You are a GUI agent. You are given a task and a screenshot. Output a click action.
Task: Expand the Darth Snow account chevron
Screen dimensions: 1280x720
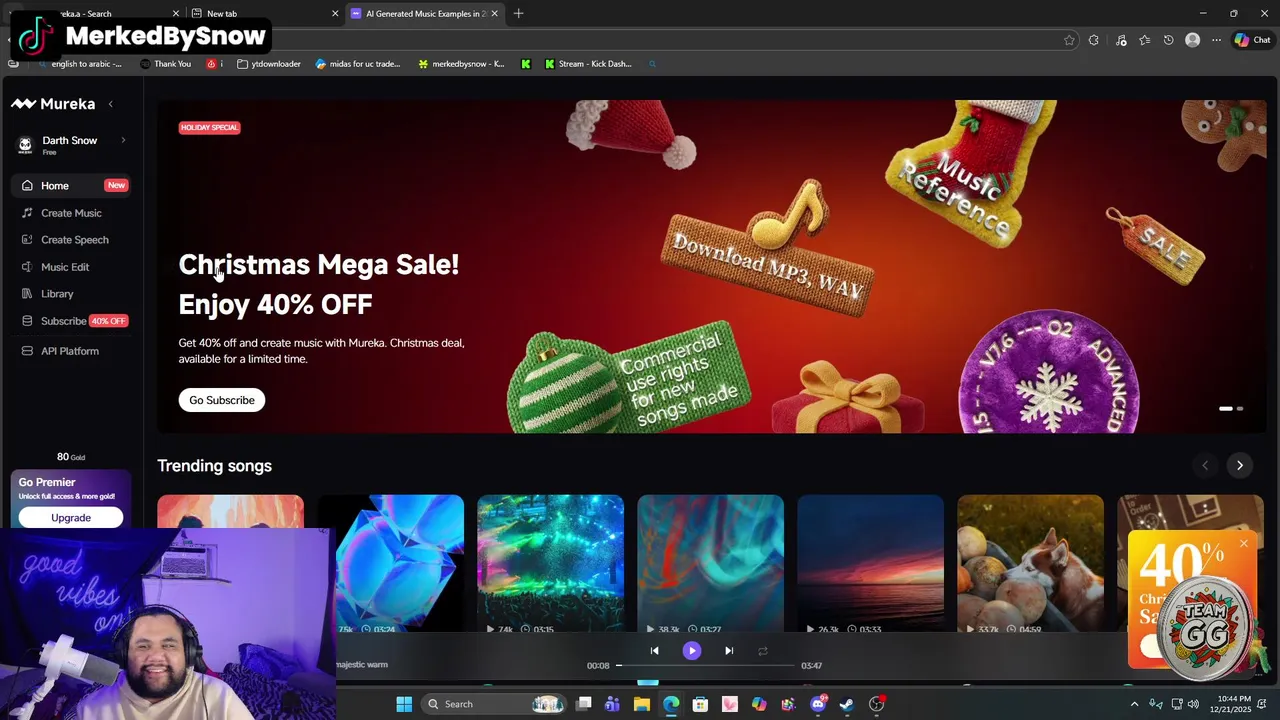pyautogui.click(x=123, y=140)
